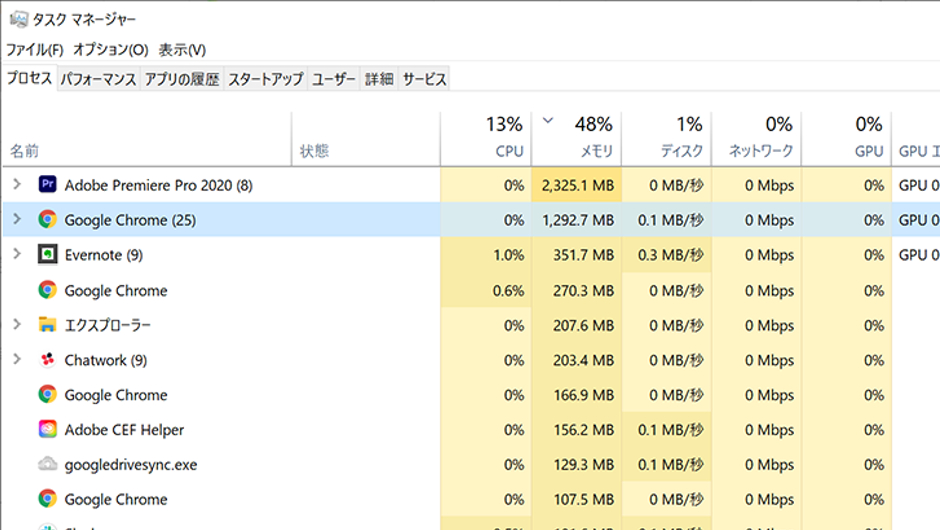Image resolution: width=940 pixels, height=530 pixels.
Task: Click Chrome icon in 166.9 MB row
Action: click(47, 394)
